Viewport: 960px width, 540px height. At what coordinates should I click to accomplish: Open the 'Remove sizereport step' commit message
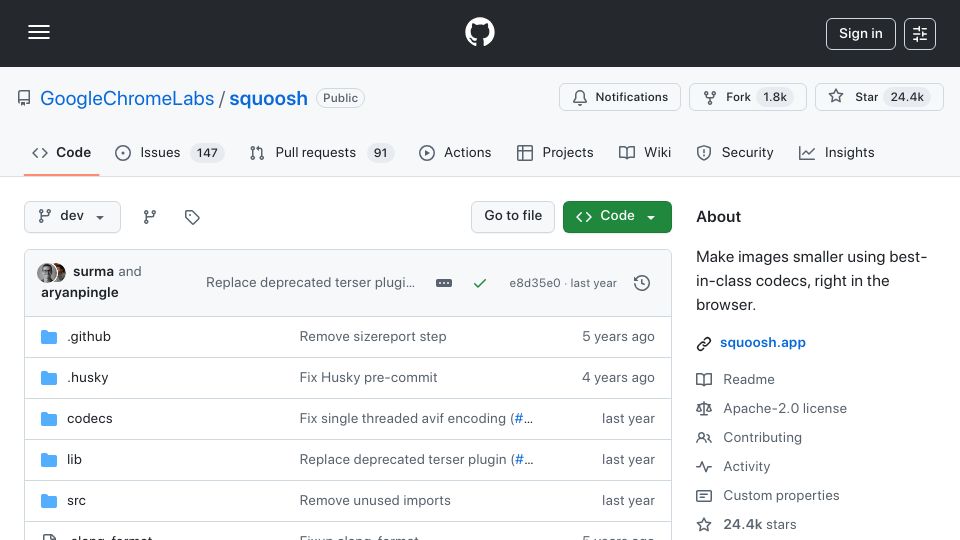coord(373,336)
